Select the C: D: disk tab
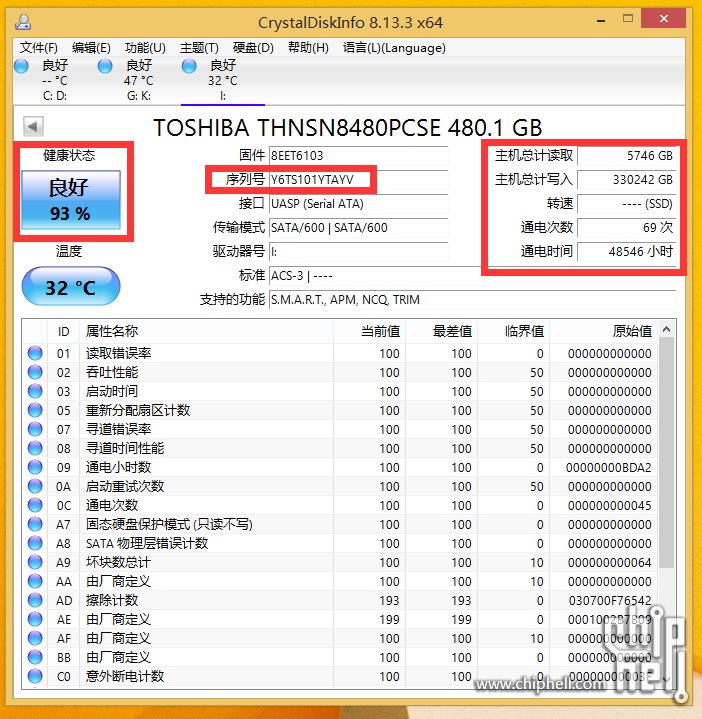702x719 pixels. click(55, 81)
